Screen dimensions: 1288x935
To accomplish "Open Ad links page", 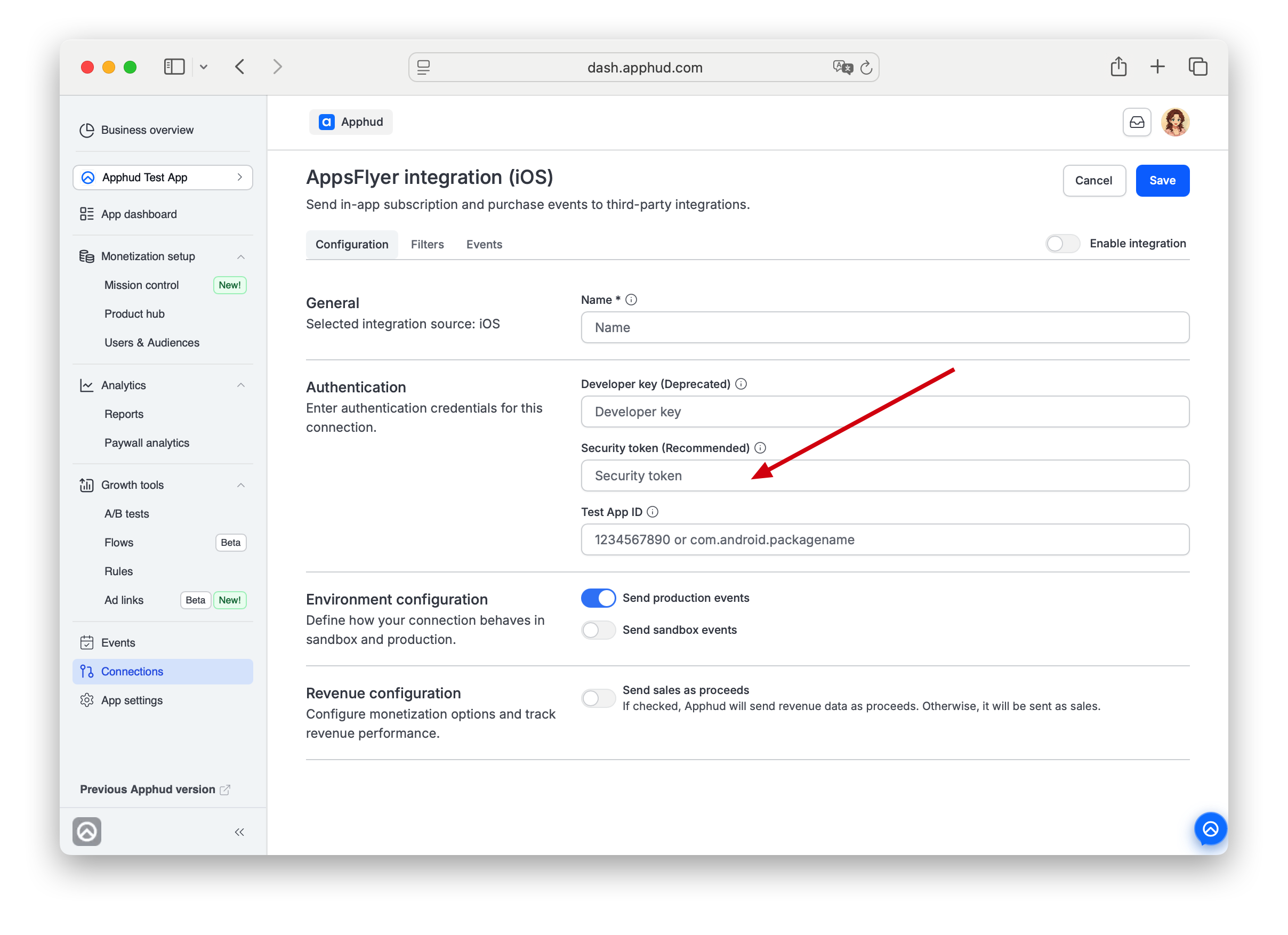I will [x=124, y=601].
